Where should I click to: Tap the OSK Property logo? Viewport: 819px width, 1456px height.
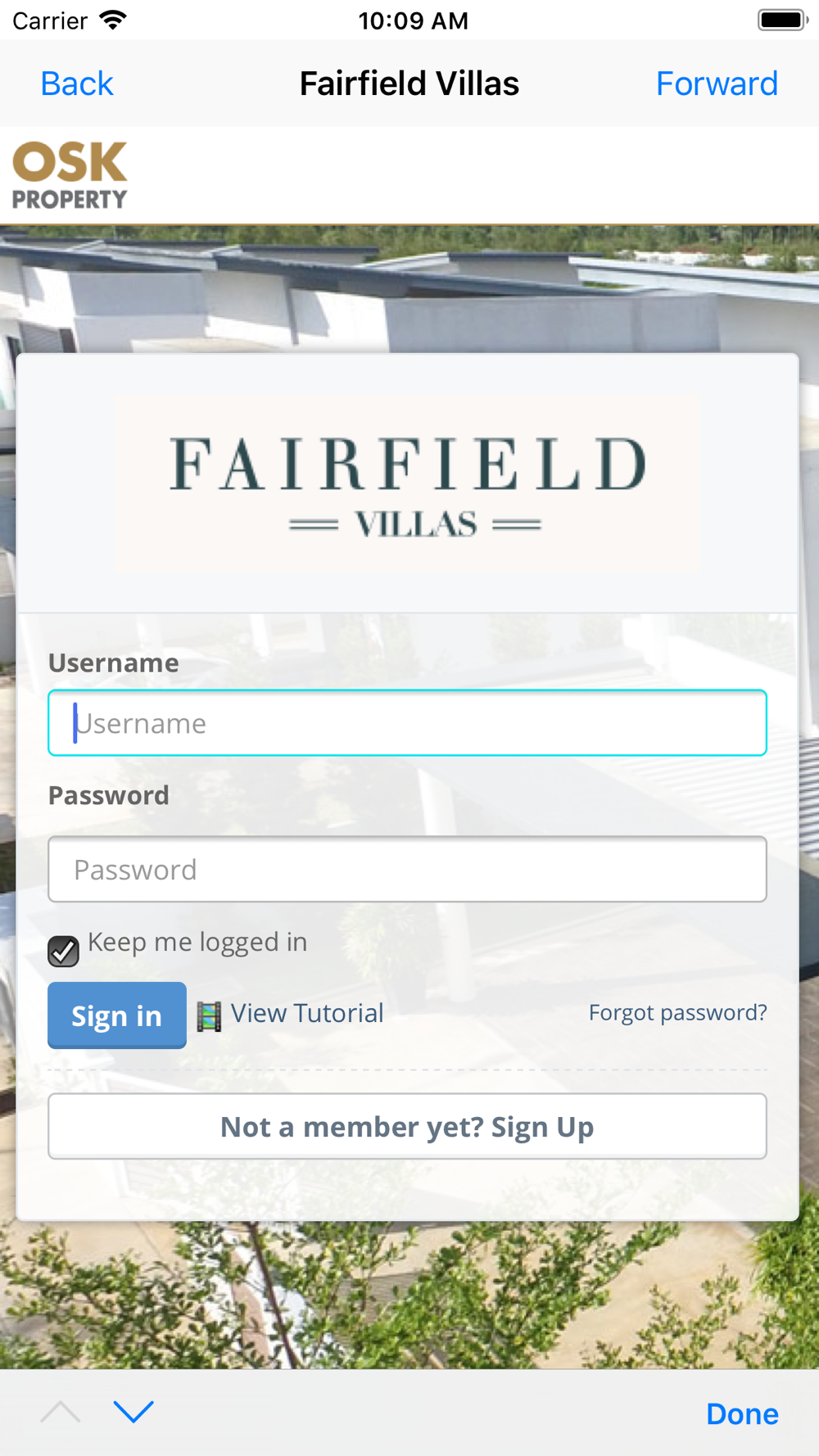(70, 175)
